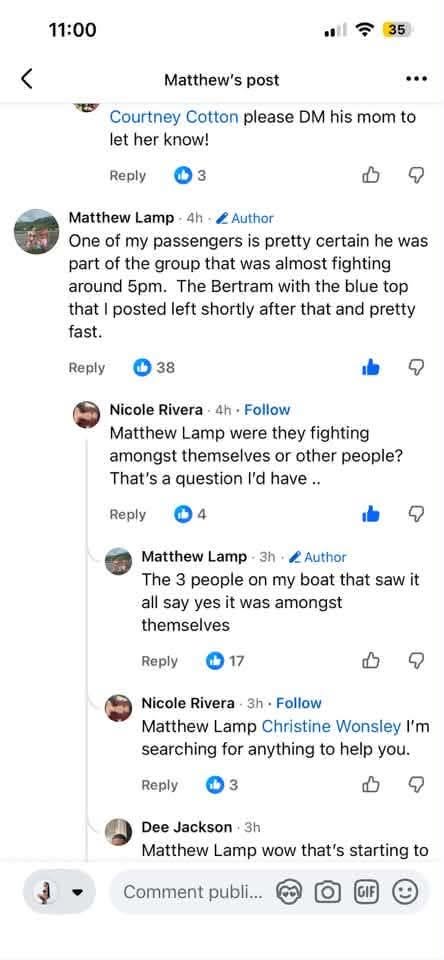The height and width of the screenshot is (960, 444).
Task: Open the GIF picker
Action: click(366, 892)
